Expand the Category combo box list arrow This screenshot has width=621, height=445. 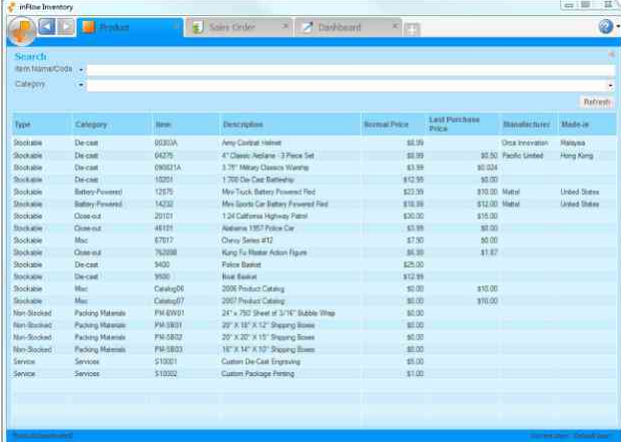tap(610, 86)
